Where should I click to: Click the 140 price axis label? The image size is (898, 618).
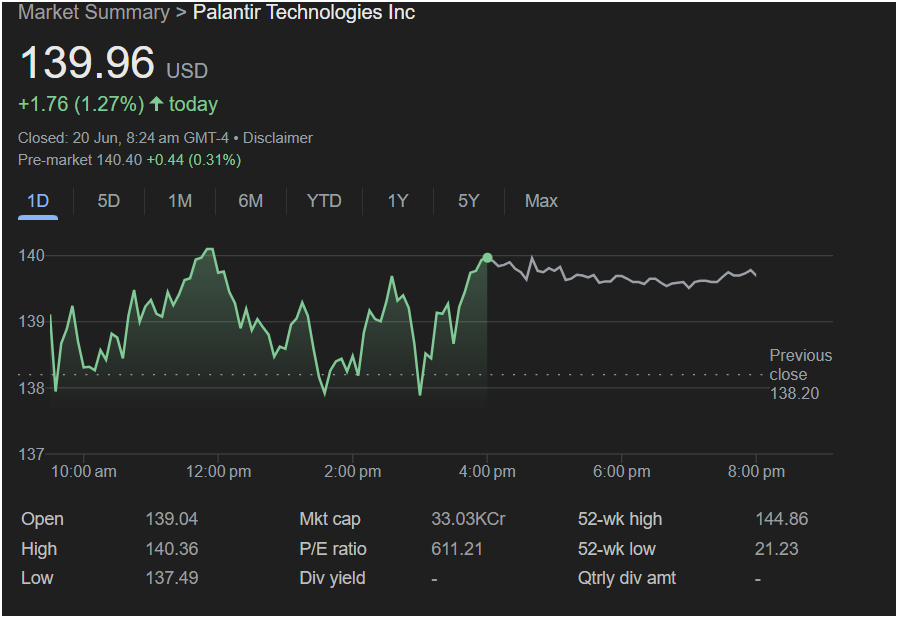[x=31, y=255]
